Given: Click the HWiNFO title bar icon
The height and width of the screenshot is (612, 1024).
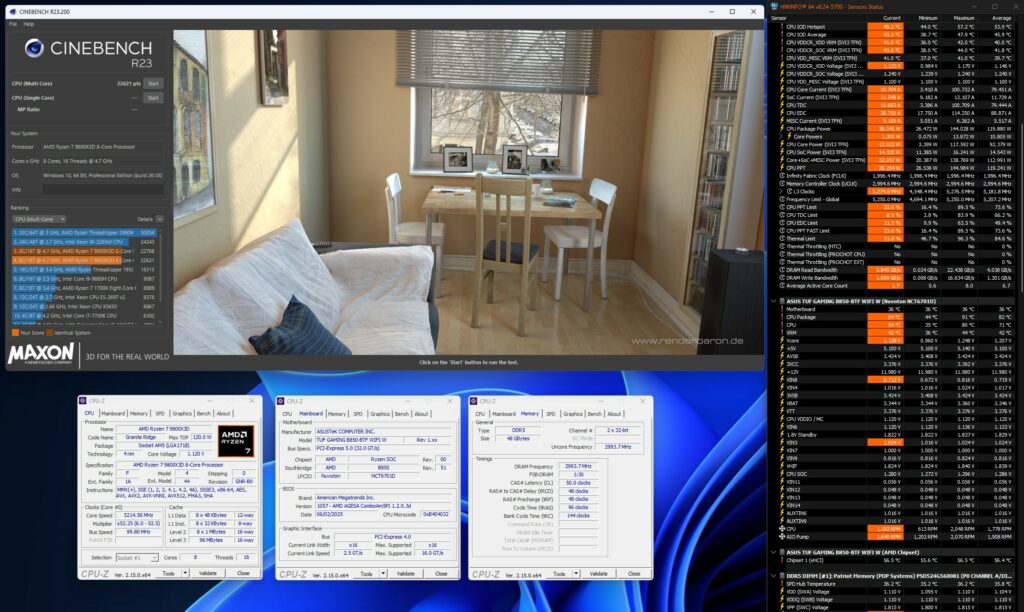Looking at the screenshot, I should pyautogui.click(x=775, y=7).
